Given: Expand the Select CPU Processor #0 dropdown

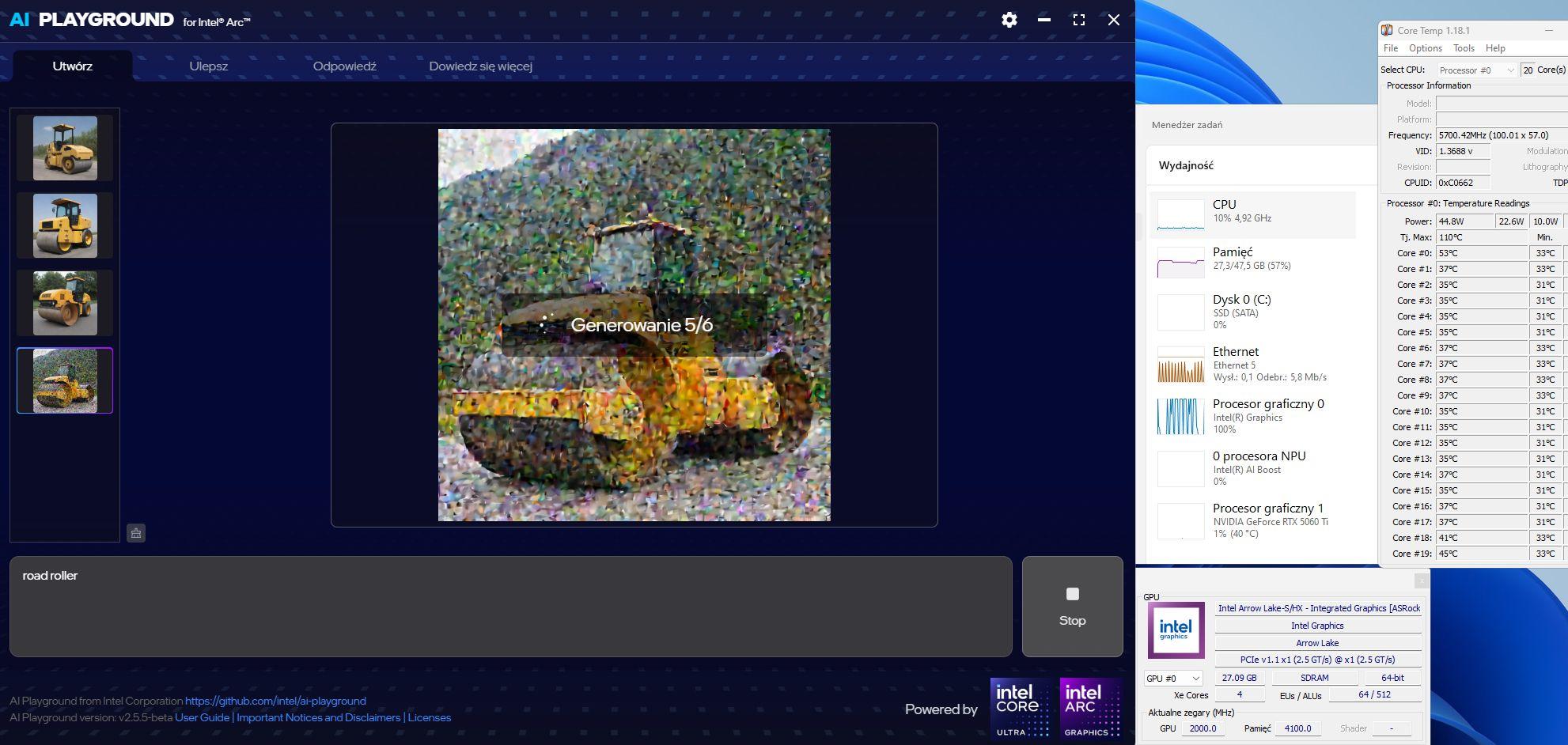Looking at the screenshot, I should (1477, 70).
